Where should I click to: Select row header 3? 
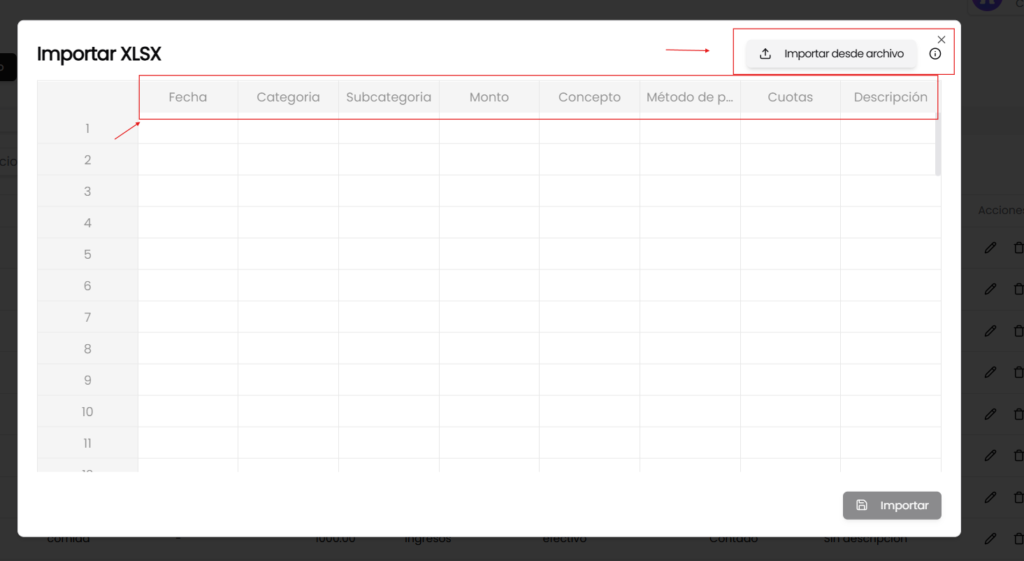pos(88,191)
